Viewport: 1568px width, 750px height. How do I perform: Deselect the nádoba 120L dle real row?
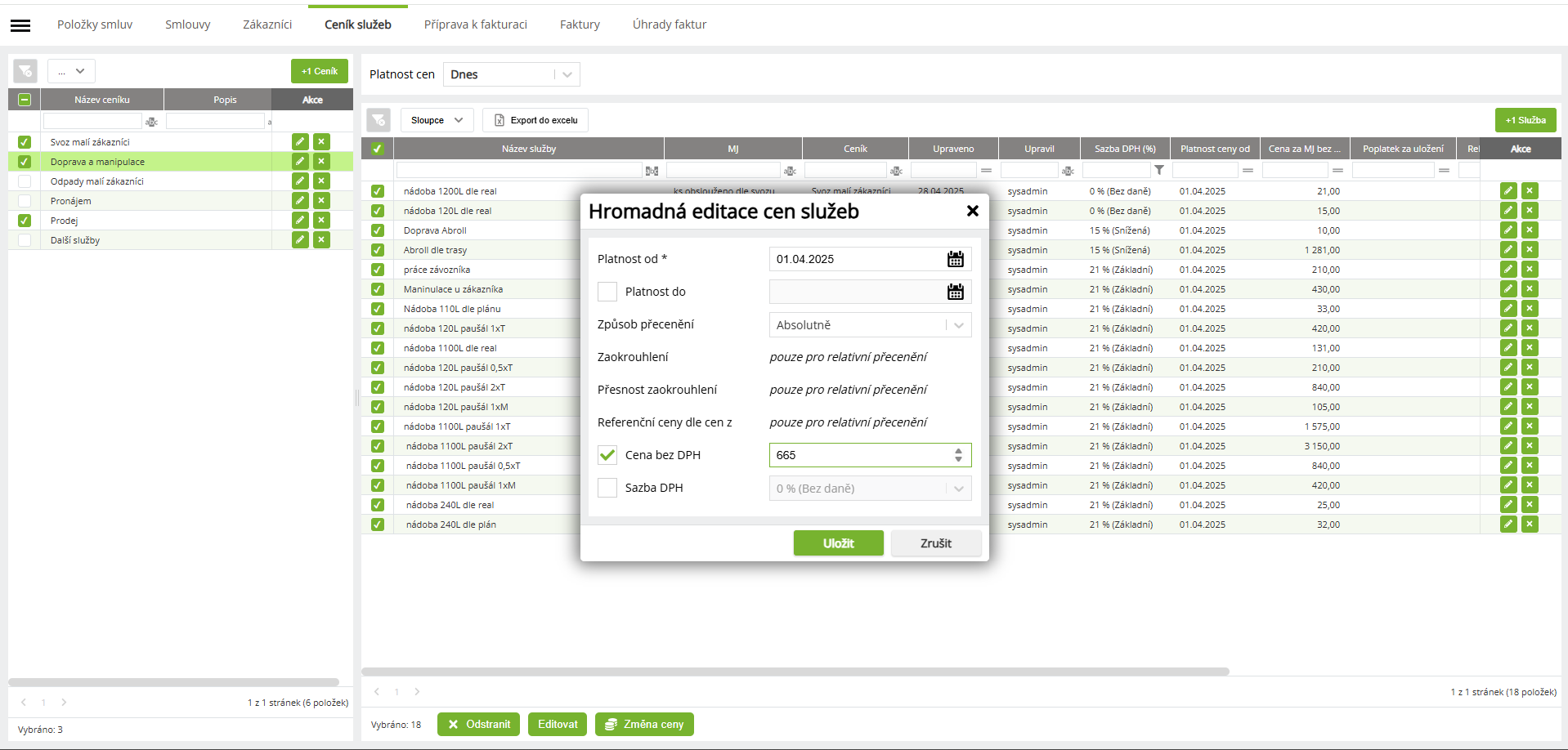[x=377, y=211]
